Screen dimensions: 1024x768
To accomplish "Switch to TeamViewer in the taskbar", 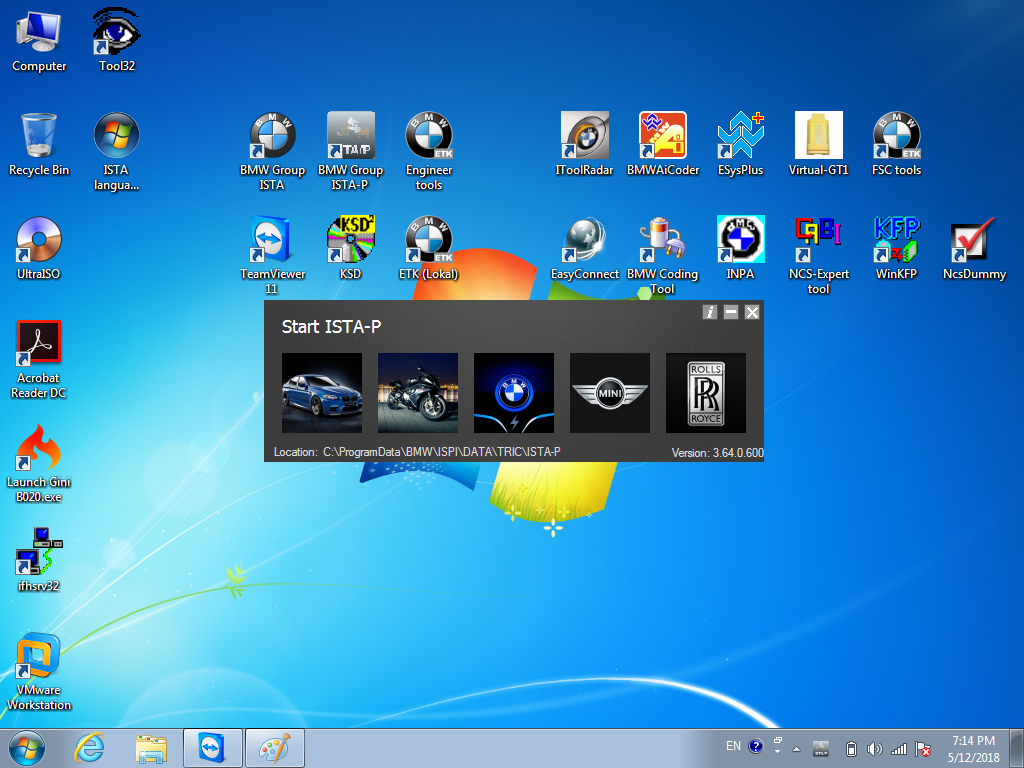I will tap(213, 748).
